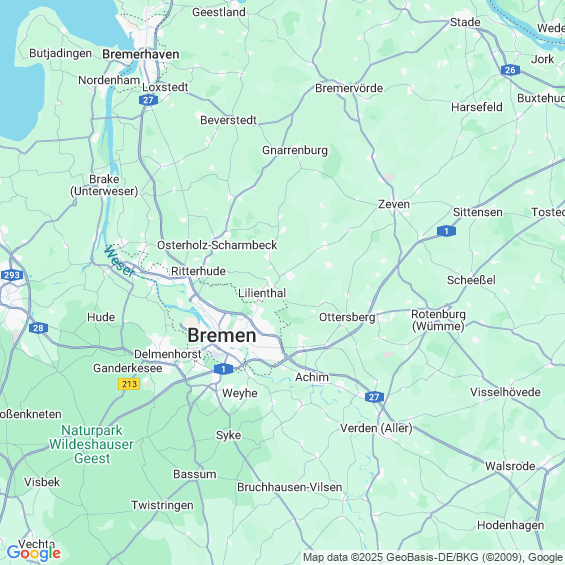Click the A27 shield near Verden
Viewport: 565px width, 565px height.
pos(374,397)
